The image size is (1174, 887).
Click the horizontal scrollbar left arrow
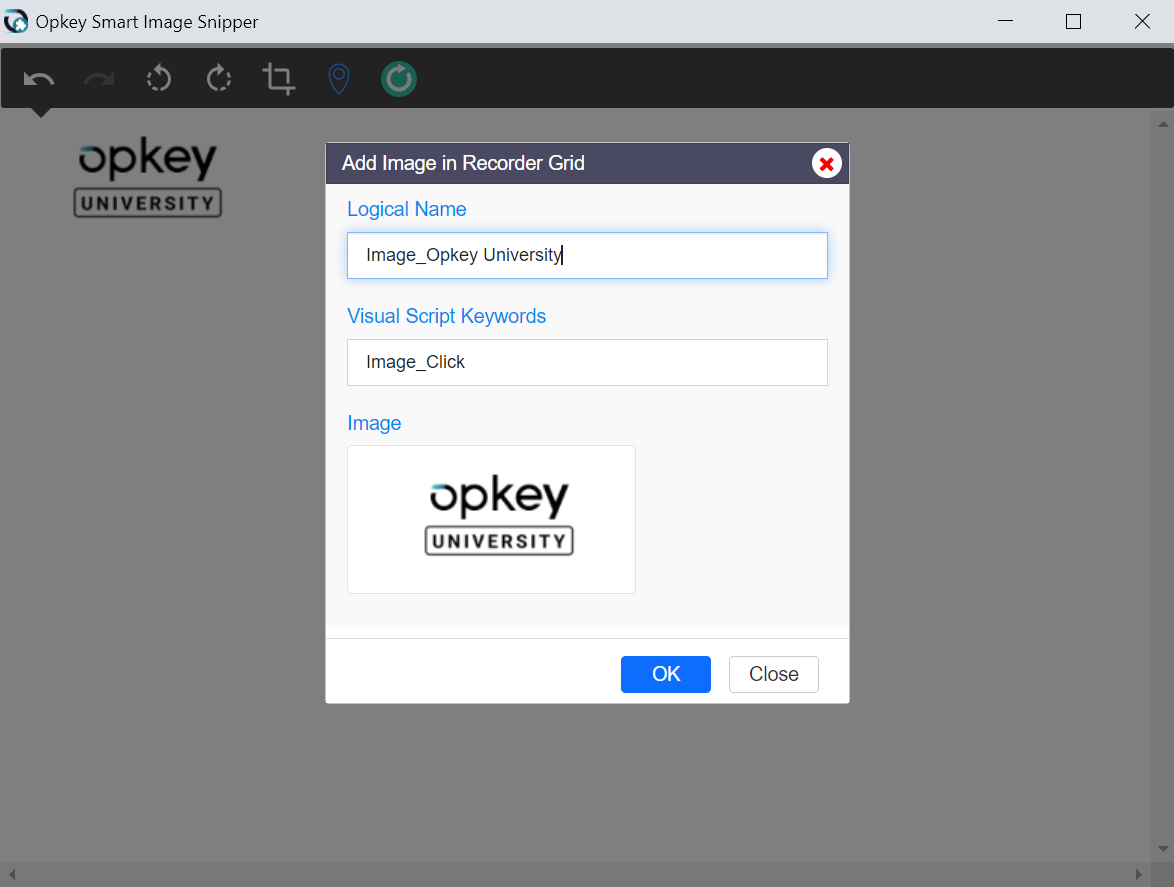tap(12, 874)
